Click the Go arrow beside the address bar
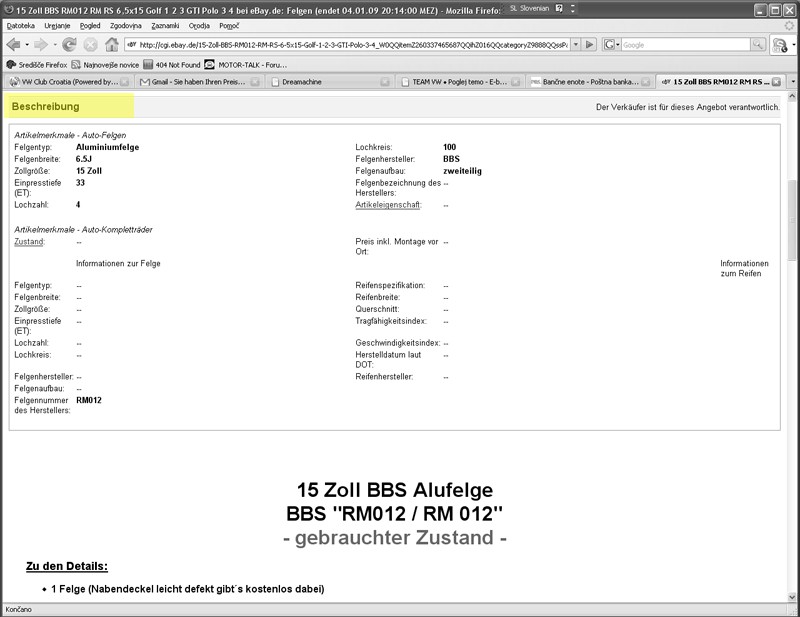Viewport: 800px width, 617px height. pyautogui.click(x=589, y=45)
